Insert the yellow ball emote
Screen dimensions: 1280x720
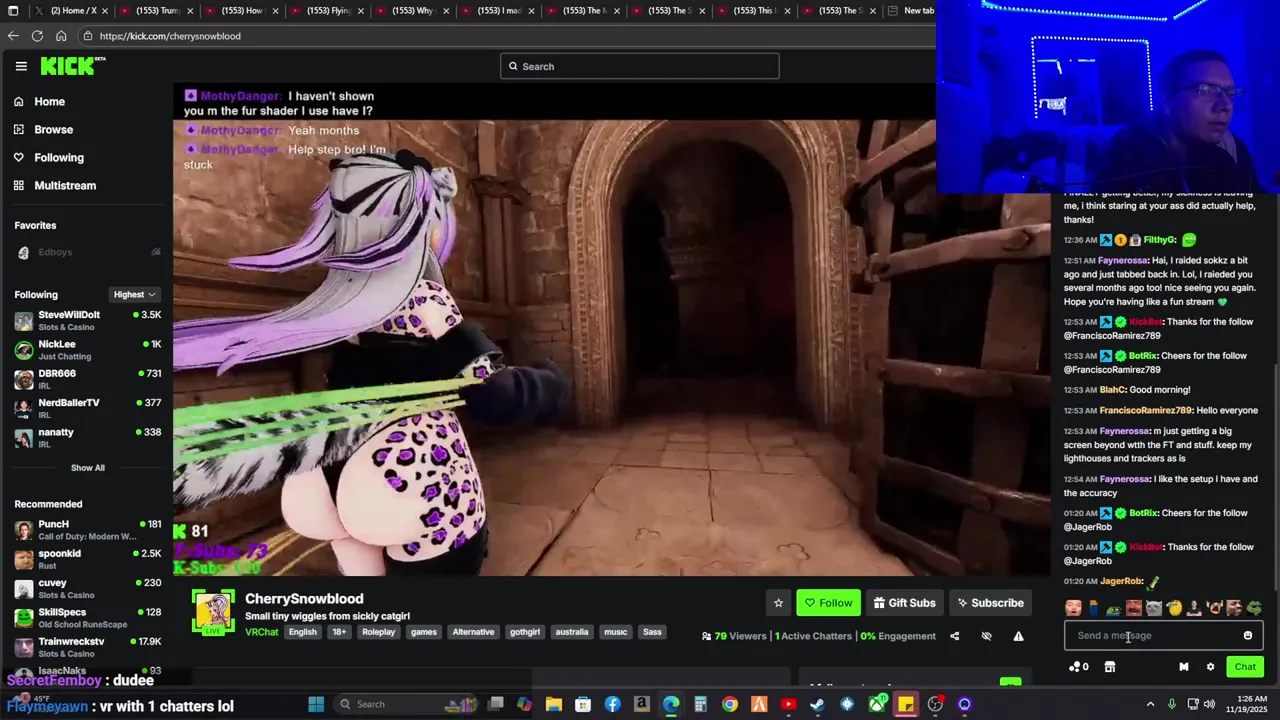click(x=1174, y=608)
